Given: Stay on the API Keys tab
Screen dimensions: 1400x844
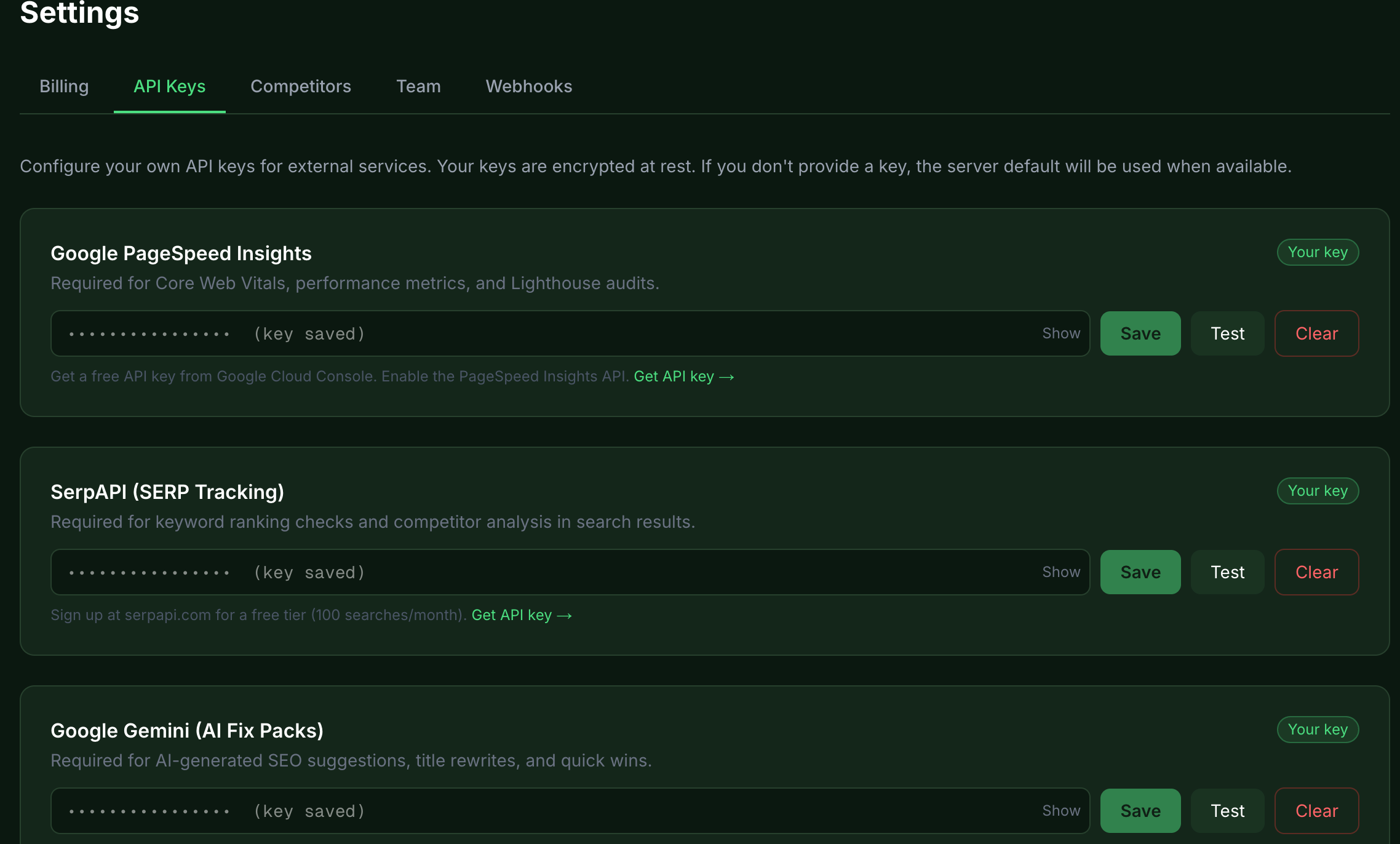Looking at the screenshot, I should tap(169, 86).
